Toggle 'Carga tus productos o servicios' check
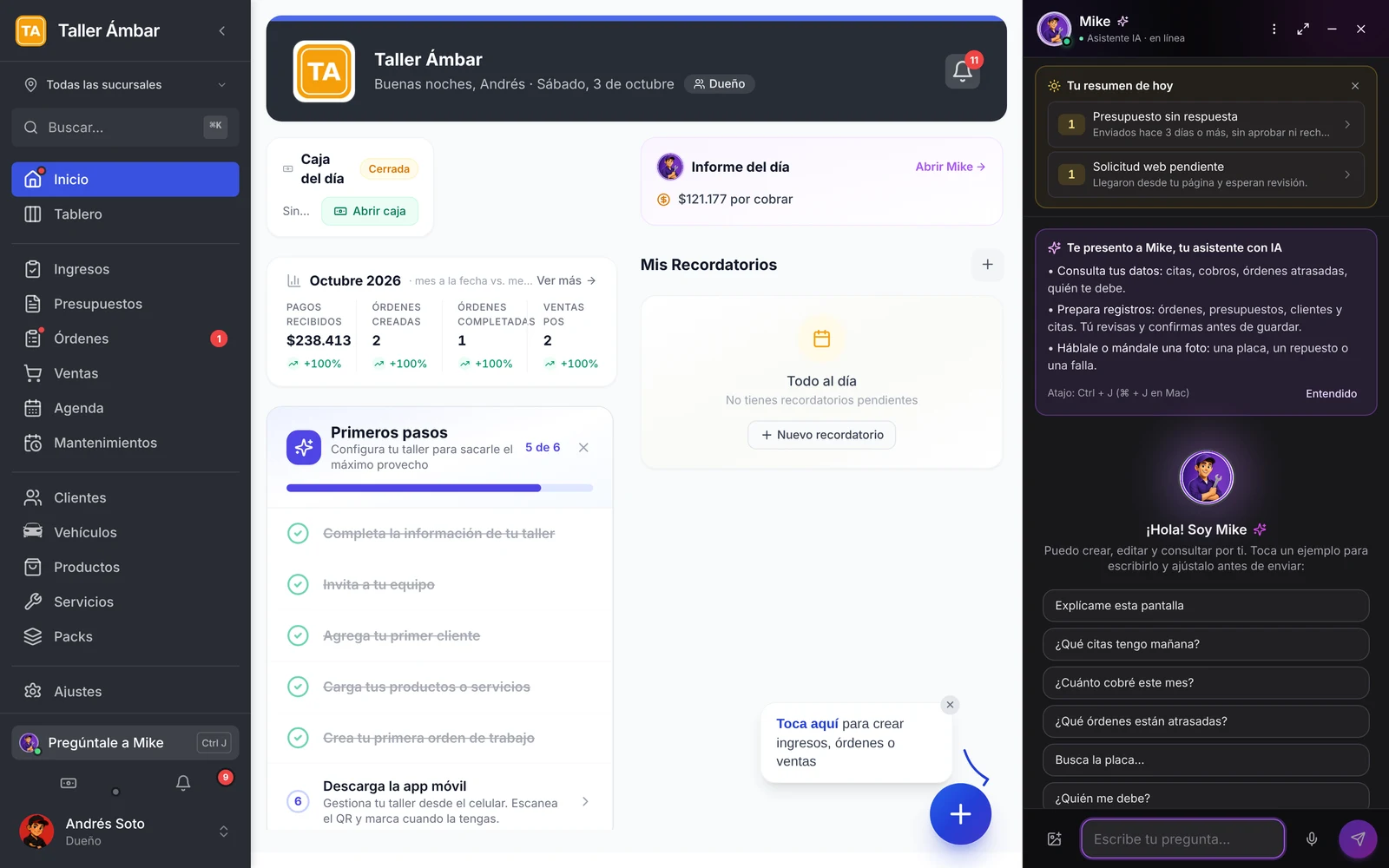Screen dimensions: 1389x868 click(298, 687)
